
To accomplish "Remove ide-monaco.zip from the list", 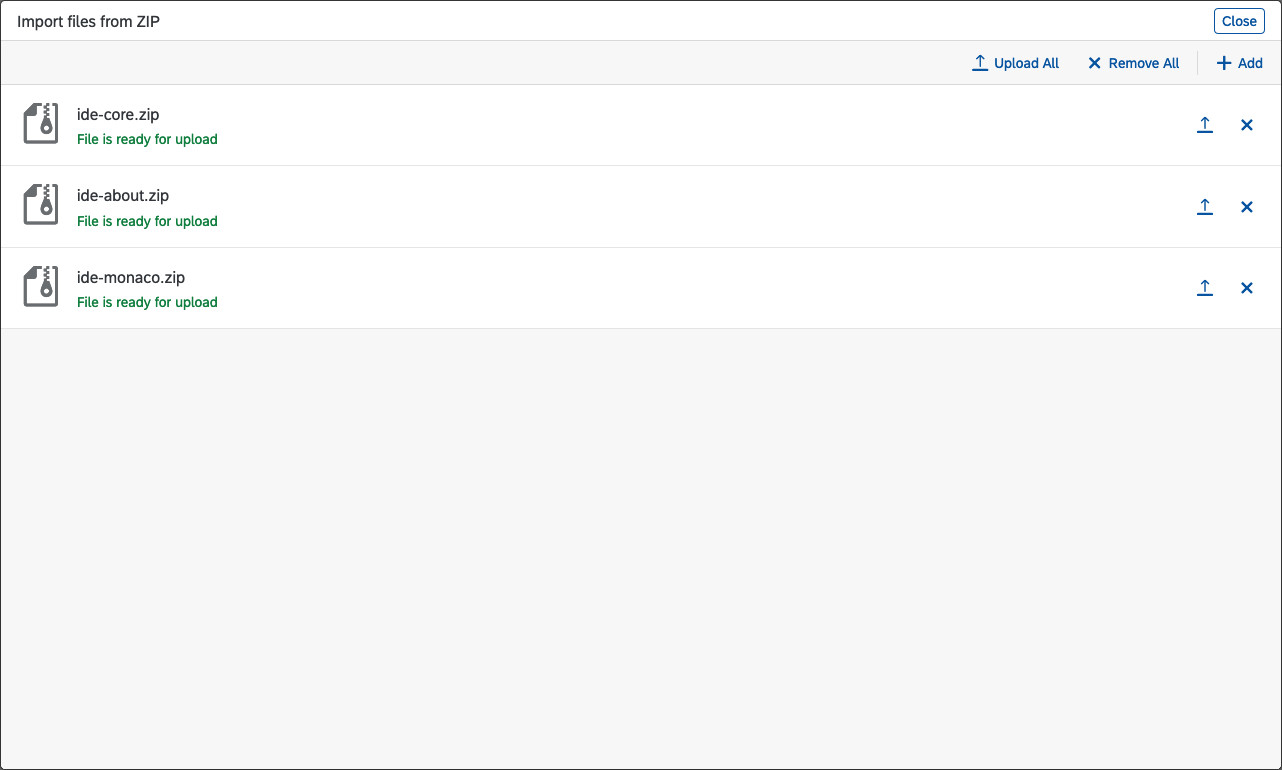I will [1246, 287].
